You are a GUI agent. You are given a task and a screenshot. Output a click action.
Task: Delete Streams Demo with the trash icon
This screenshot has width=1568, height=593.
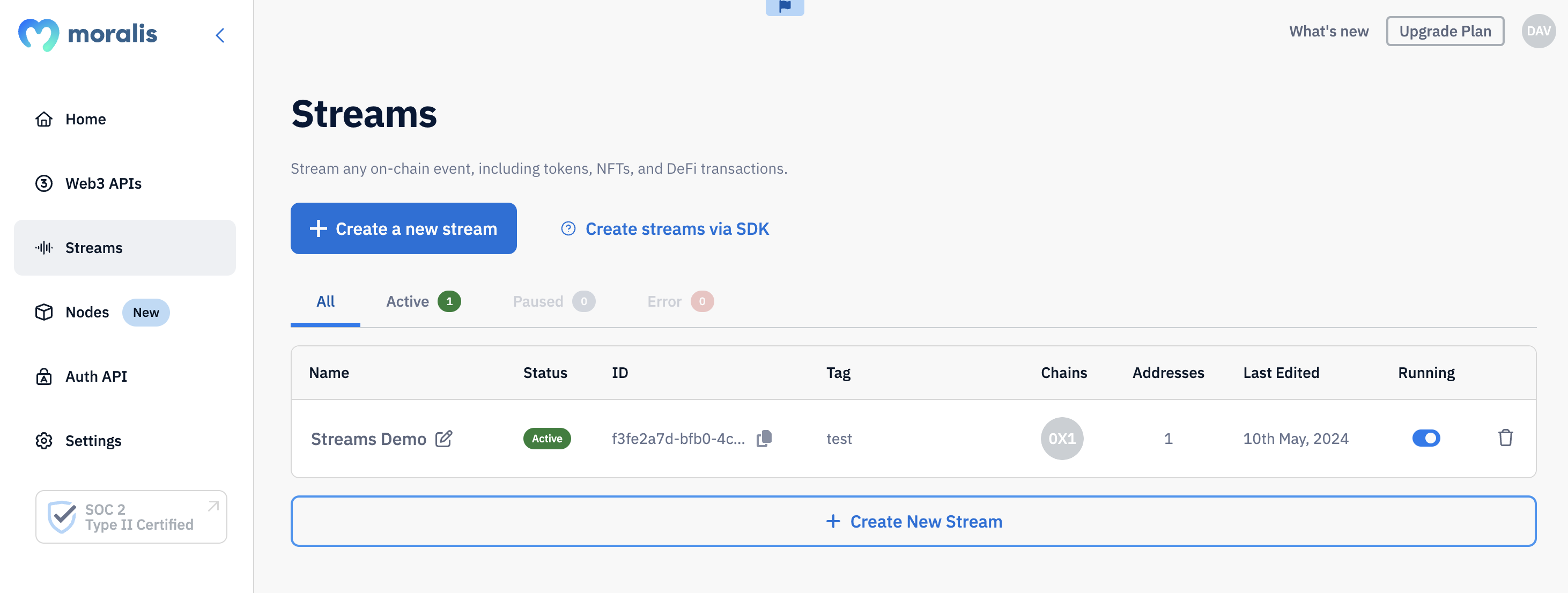1505,438
